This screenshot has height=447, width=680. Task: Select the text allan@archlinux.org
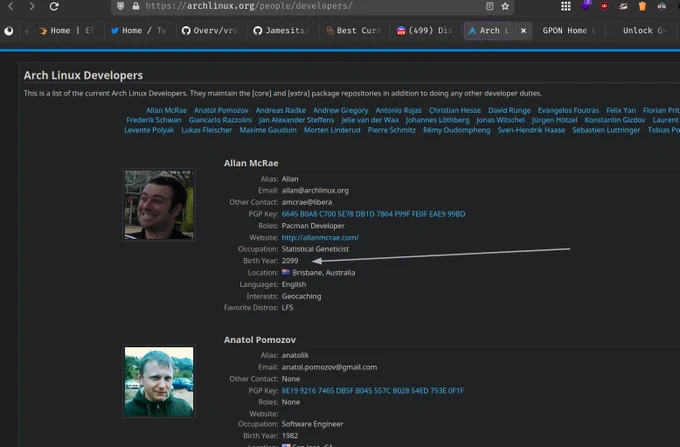(315, 190)
